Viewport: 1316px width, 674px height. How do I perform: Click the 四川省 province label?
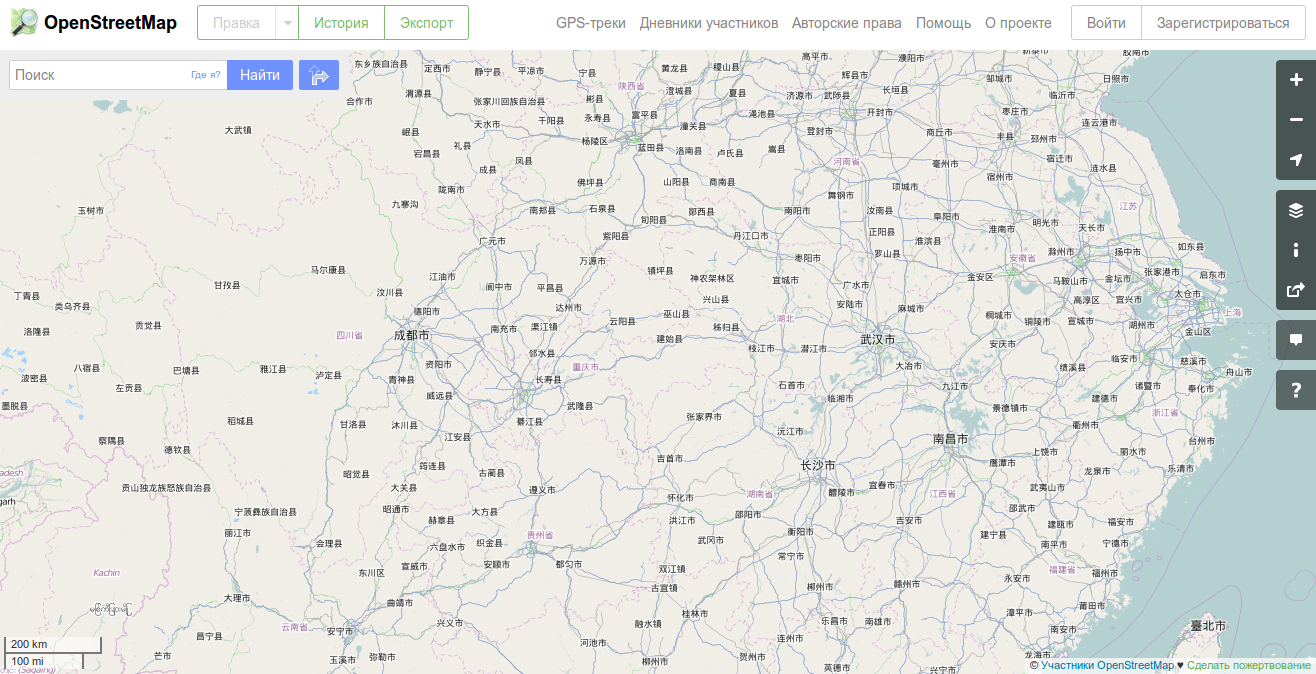pyautogui.click(x=349, y=336)
